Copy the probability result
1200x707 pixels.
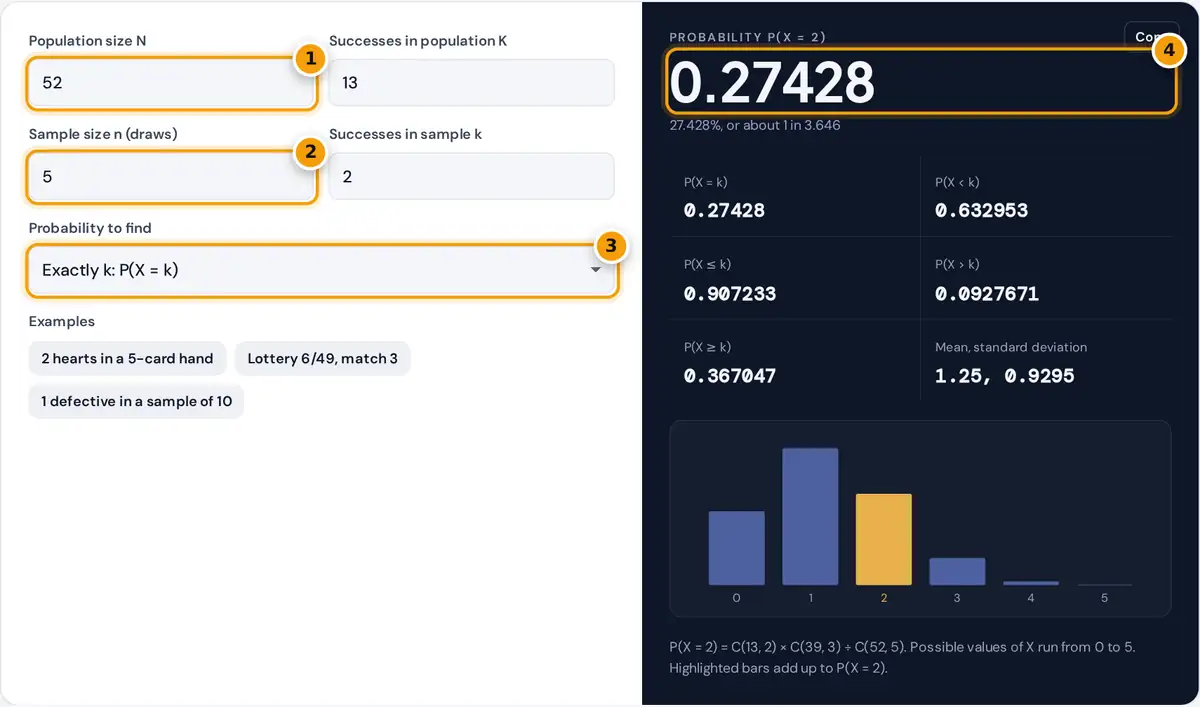tap(1147, 36)
